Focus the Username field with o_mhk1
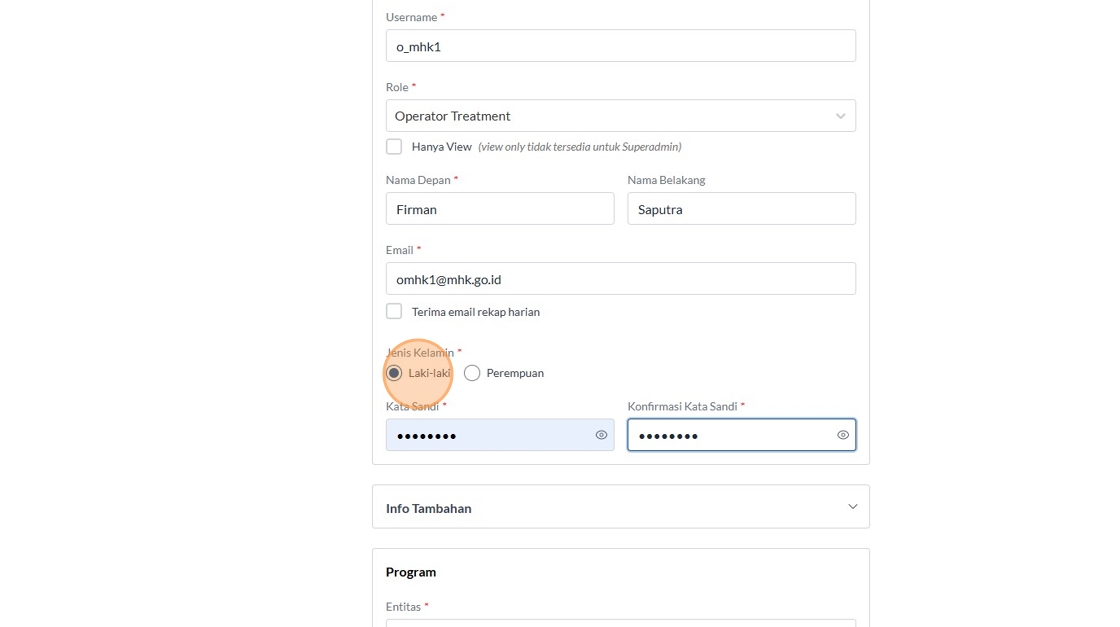The height and width of the screenshot is (627, 1120). click(x=620, y=46)
